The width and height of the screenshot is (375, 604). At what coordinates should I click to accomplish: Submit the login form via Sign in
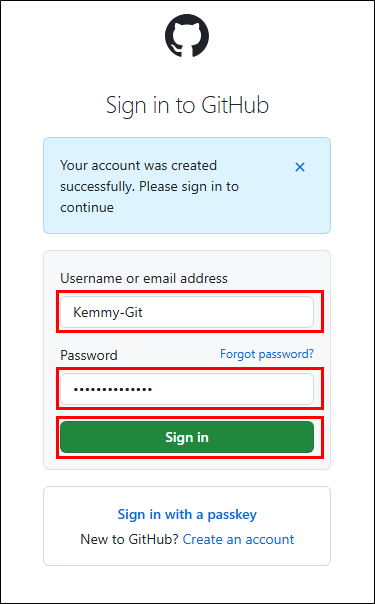187,437
